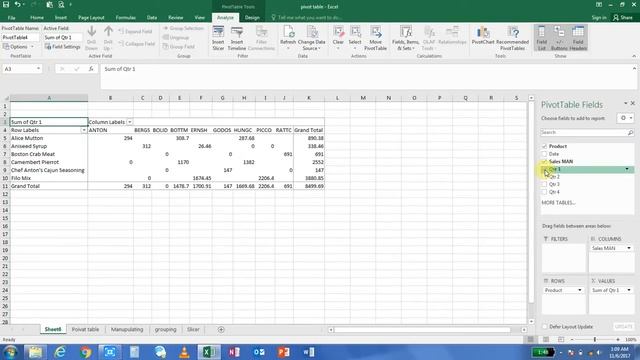Image resolution: width=640 pixels, height=360 pixels.
Task: Toggle the Qtr 1 field checkbox
Action: click(x=544, y=169)
